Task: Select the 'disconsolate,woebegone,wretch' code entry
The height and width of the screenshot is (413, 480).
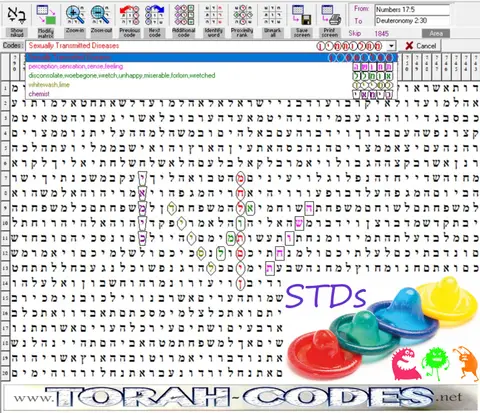Action: click(211, 75)
